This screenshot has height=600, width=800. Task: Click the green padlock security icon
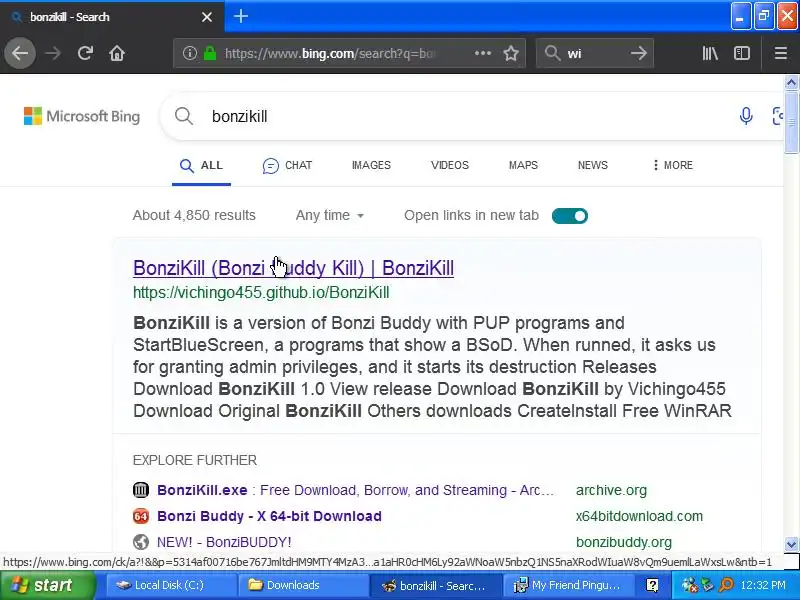(210, 53)
